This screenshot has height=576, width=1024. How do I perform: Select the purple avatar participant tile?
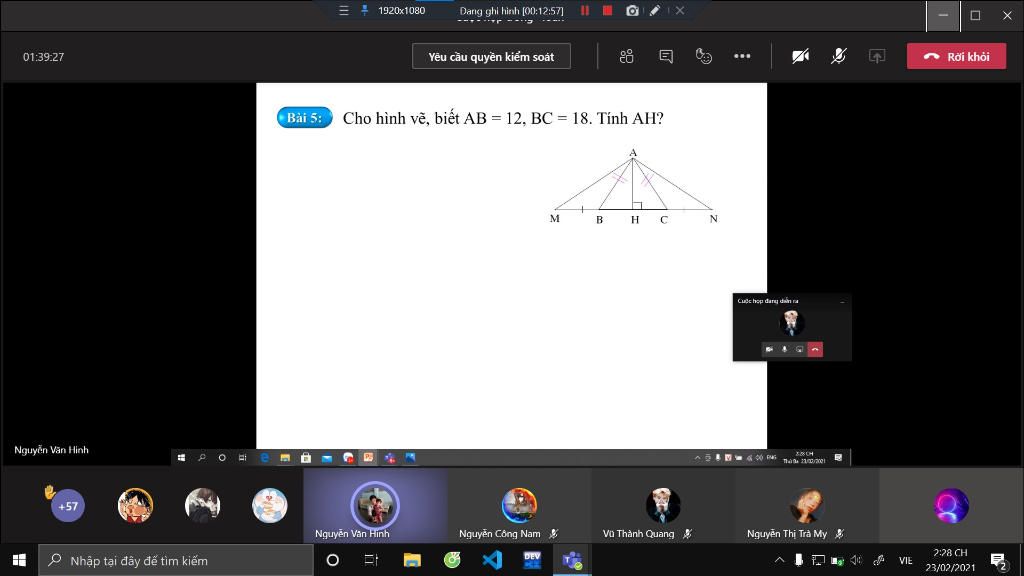click(x=951, y=505)
